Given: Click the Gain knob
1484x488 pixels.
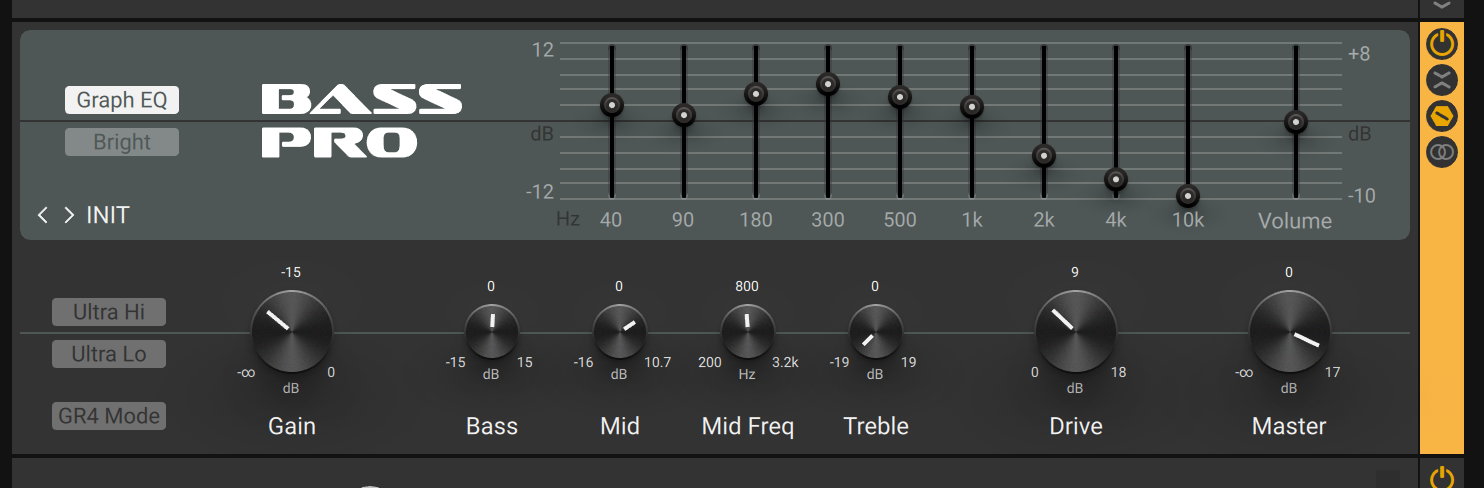Looking at the screenshot, I should click(x=292, y=332).
